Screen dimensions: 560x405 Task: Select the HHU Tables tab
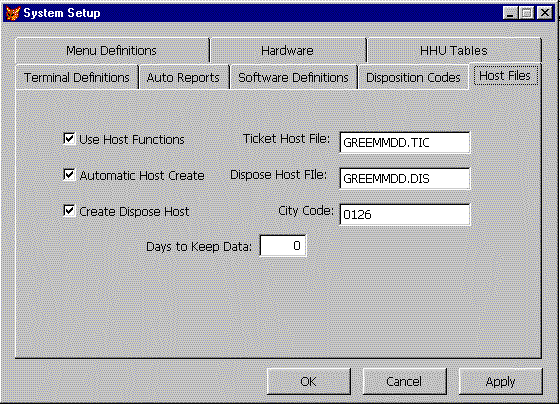(x=454, y=50)
